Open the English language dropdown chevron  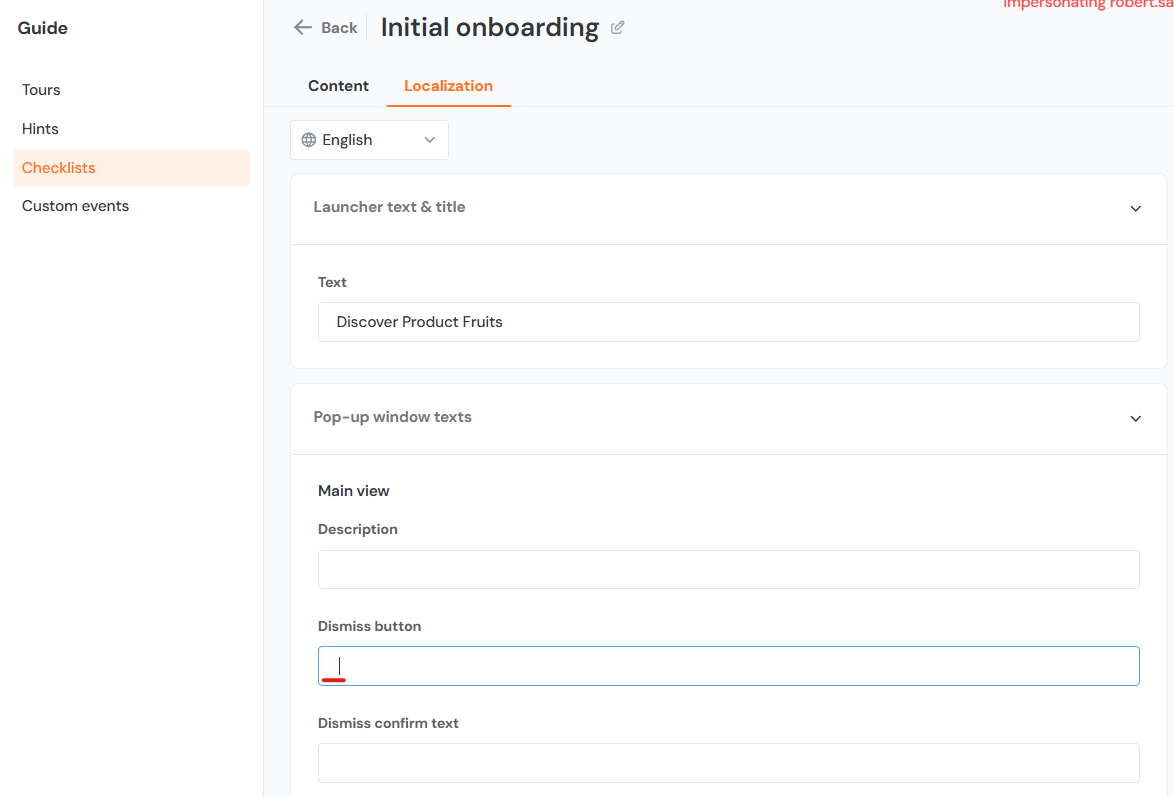(x=430, y=140)
